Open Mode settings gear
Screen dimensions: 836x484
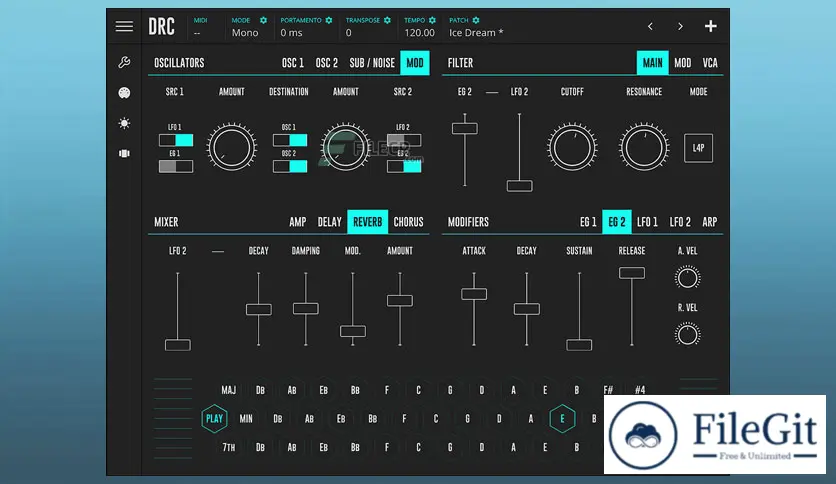pyautogui.click(x=263, y=20)
